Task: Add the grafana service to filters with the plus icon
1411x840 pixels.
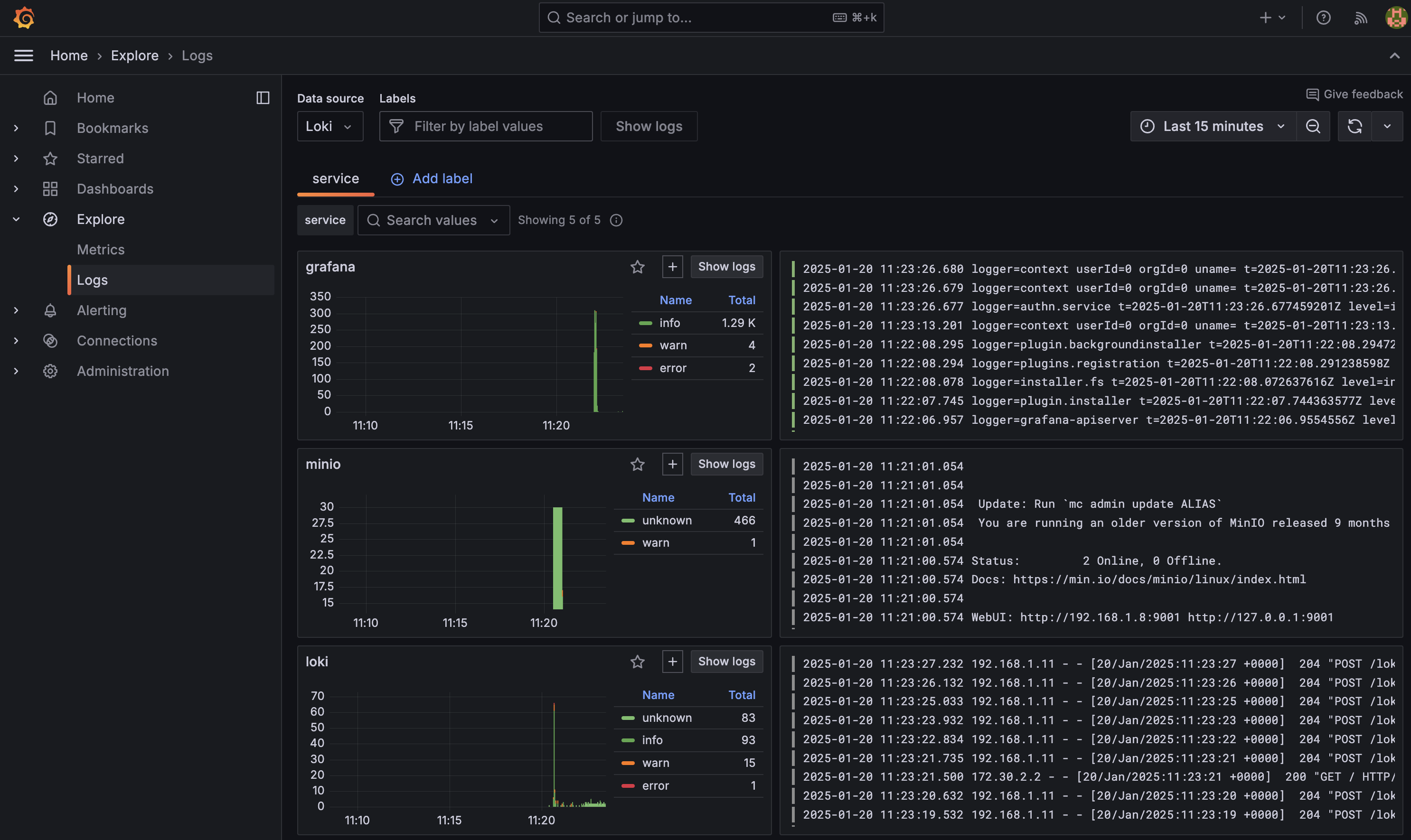Action: (672, 267)
